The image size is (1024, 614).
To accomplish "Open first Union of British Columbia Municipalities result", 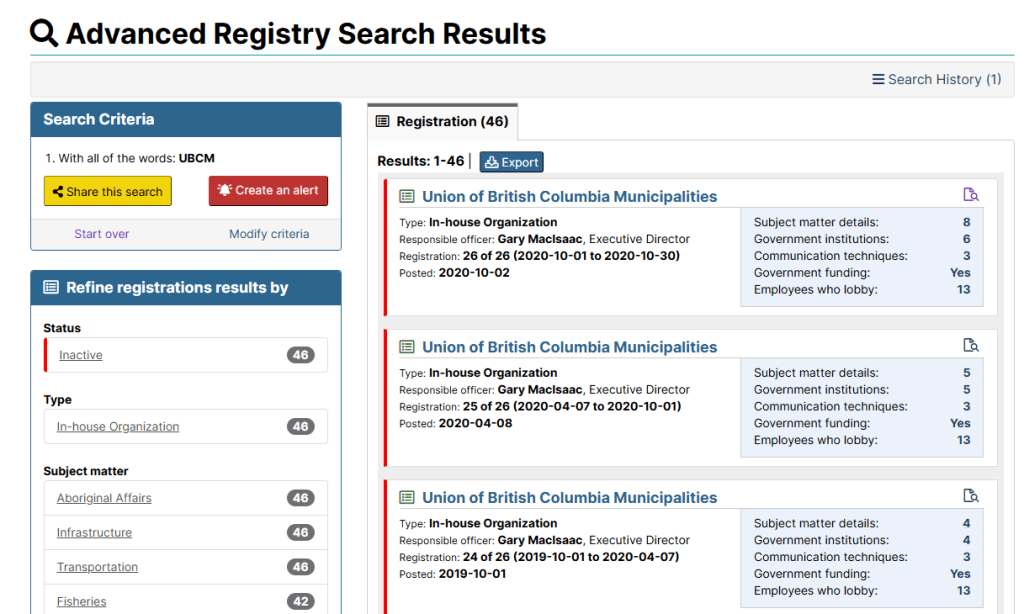I will pyautogui.click(x=569, y=197).
